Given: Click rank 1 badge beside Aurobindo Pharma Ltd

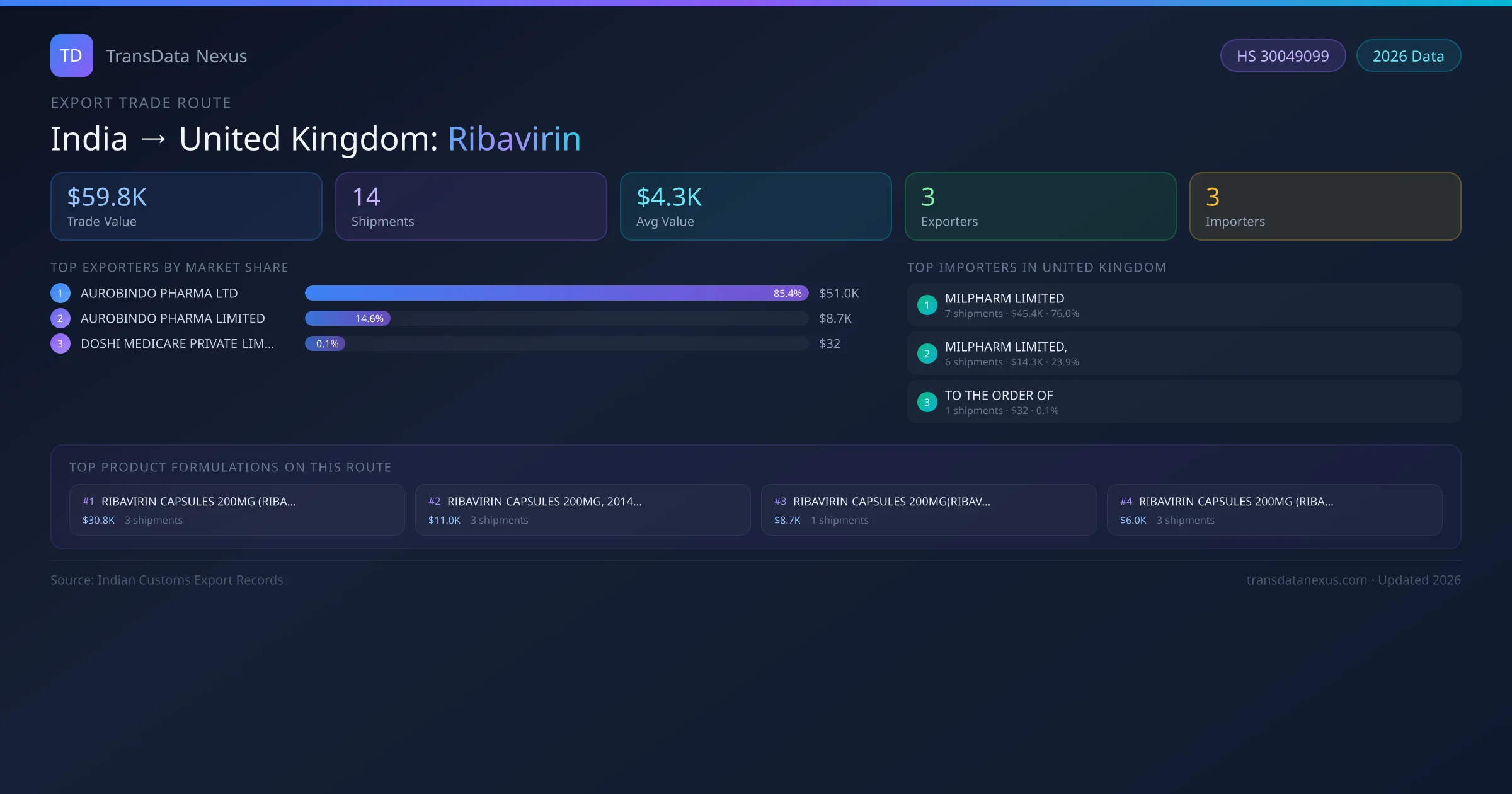Looking at the screenshot, I should (60, 293).
